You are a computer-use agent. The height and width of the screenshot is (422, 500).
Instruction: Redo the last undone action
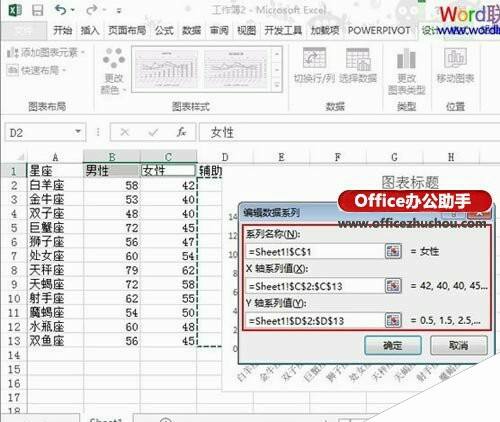tap(91, 10)
